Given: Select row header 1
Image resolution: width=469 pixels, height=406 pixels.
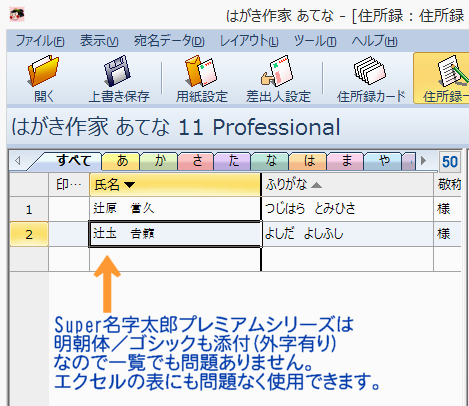Looking at the screenshot, I should [29, 209].
